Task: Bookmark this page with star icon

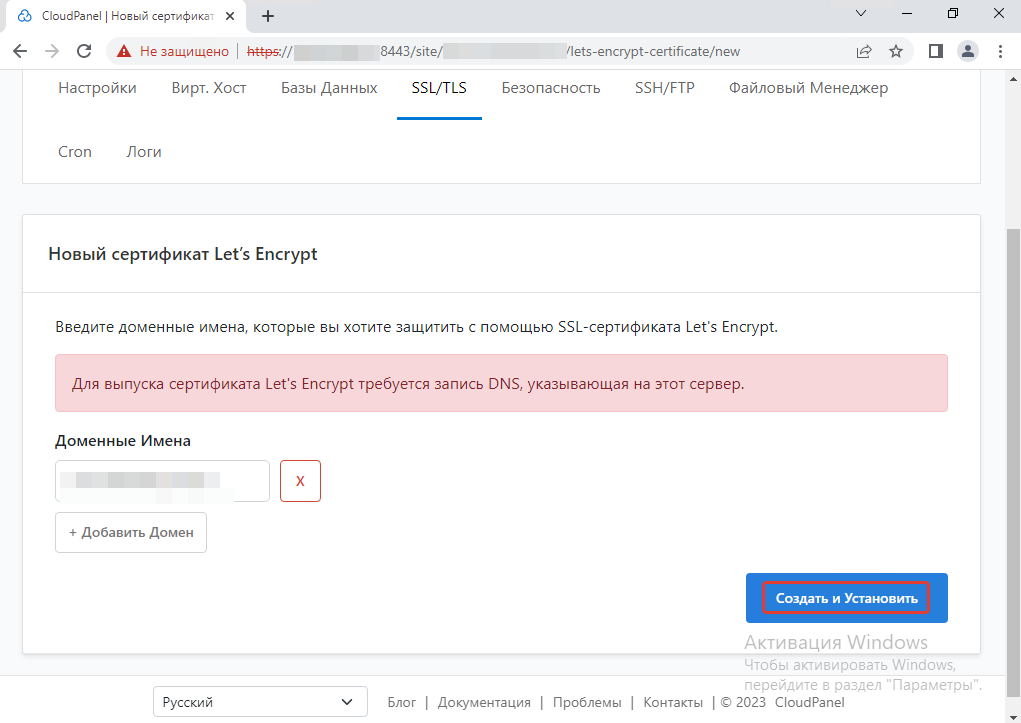Action: click(896, 51)
